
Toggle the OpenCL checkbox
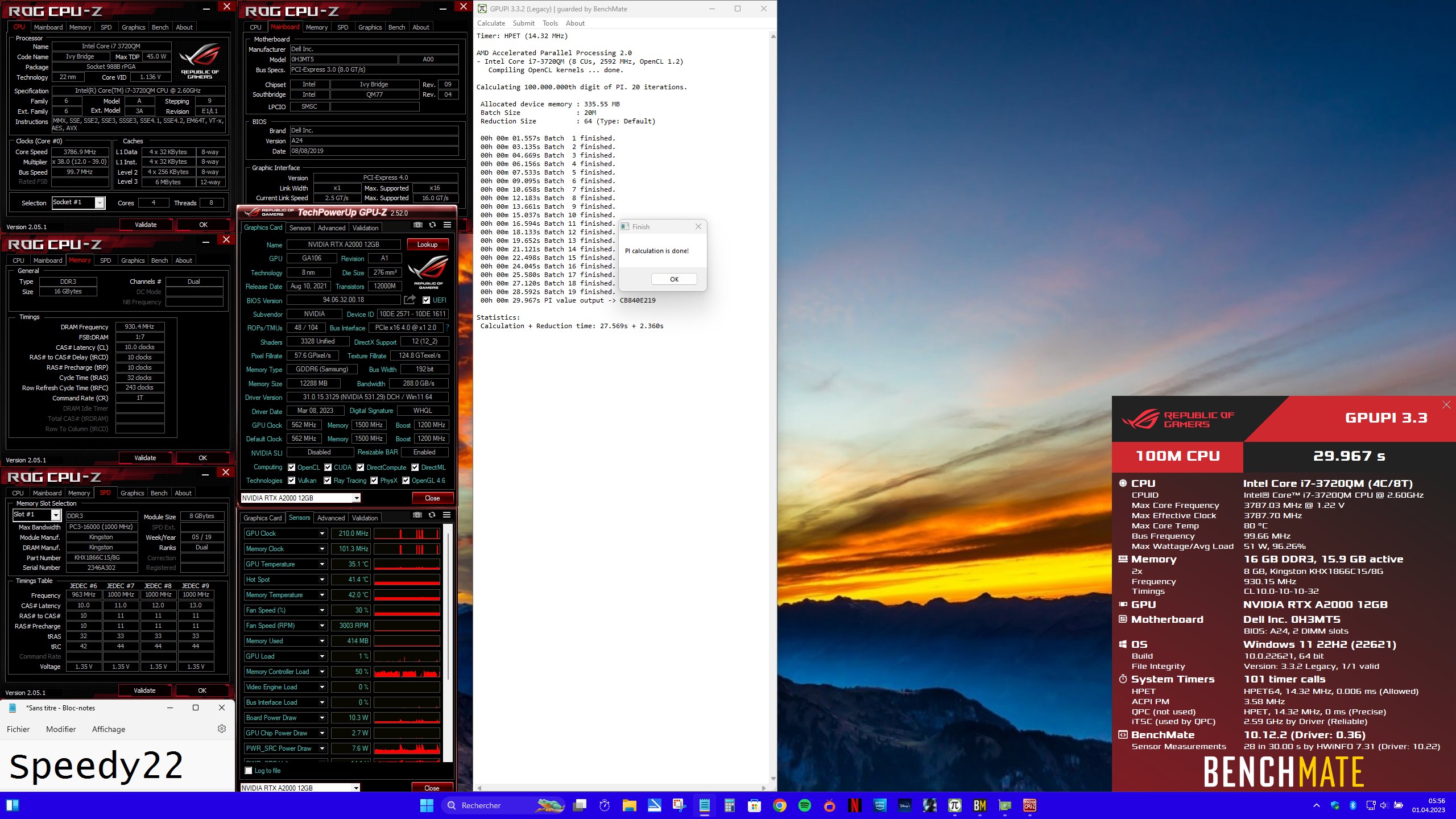click(292, 468)
